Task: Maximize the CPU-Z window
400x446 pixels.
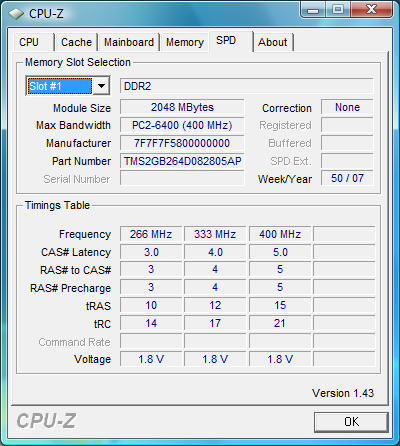Action: tap(338, 9)
